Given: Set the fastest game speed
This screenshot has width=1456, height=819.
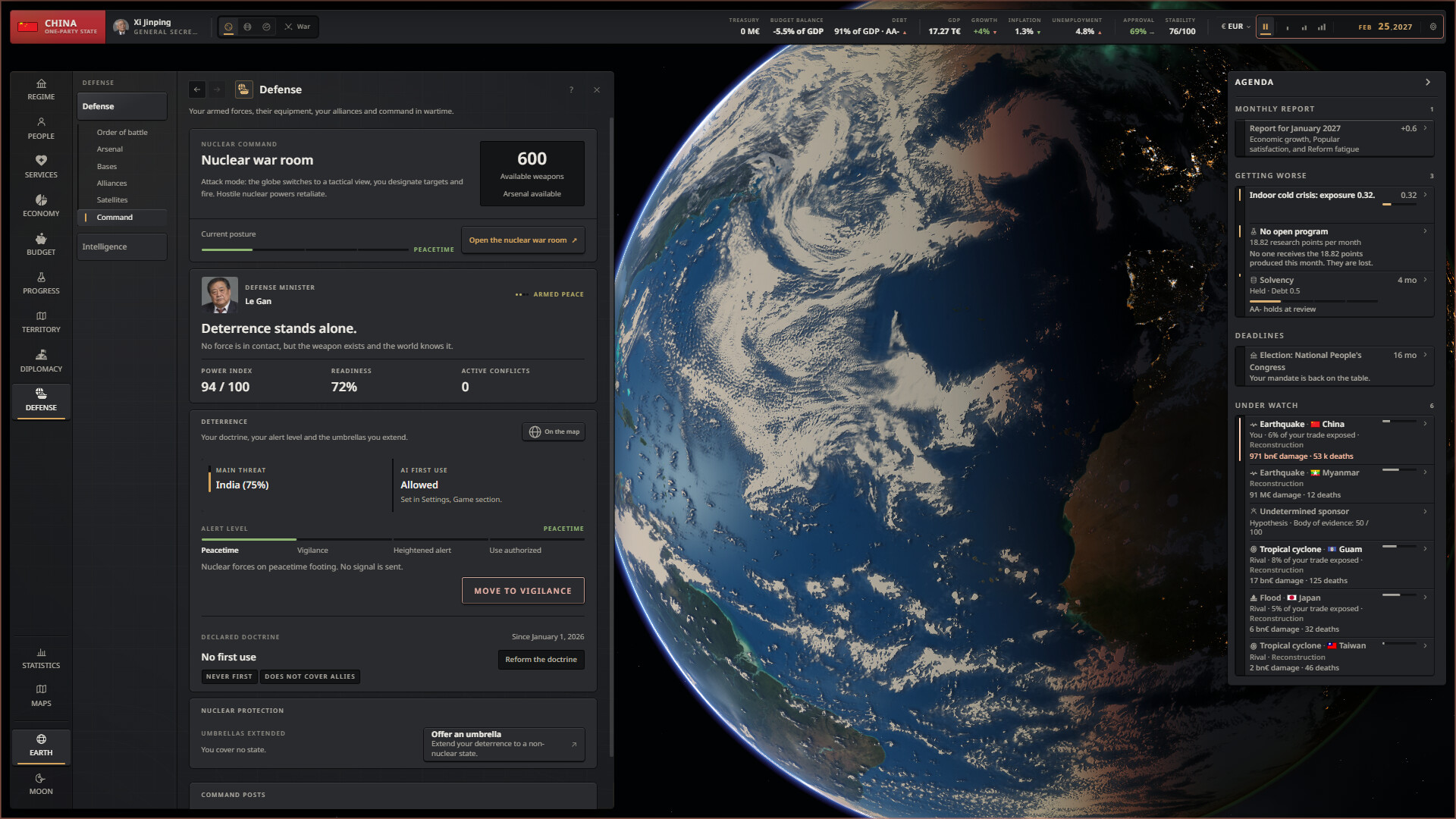Looking at the screenshot, I should coord(1322,27).
